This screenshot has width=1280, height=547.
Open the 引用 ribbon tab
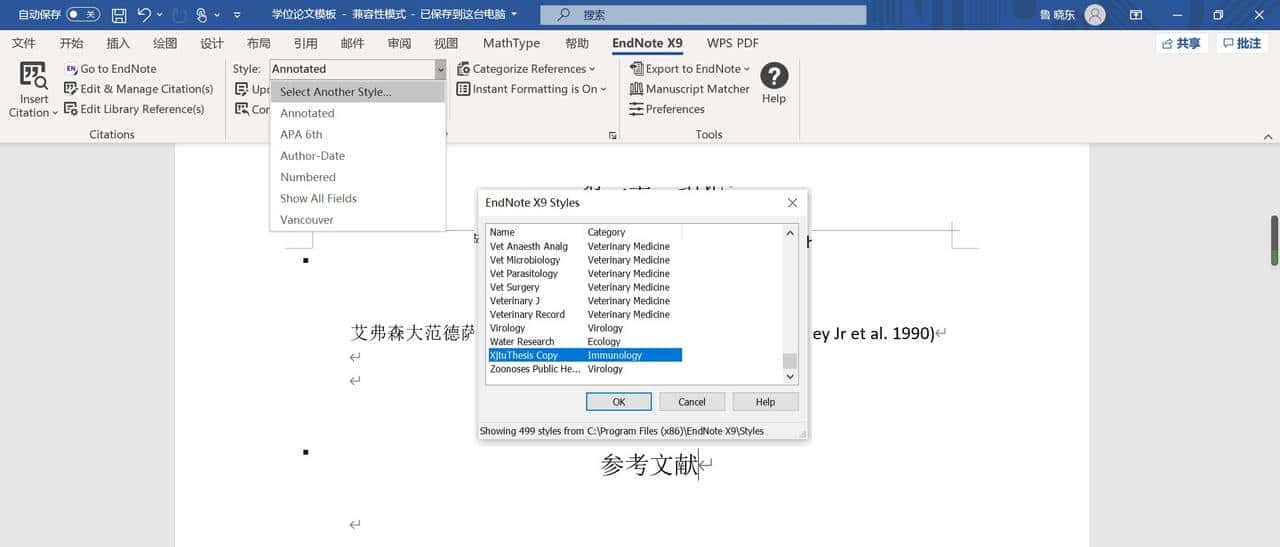306,43
